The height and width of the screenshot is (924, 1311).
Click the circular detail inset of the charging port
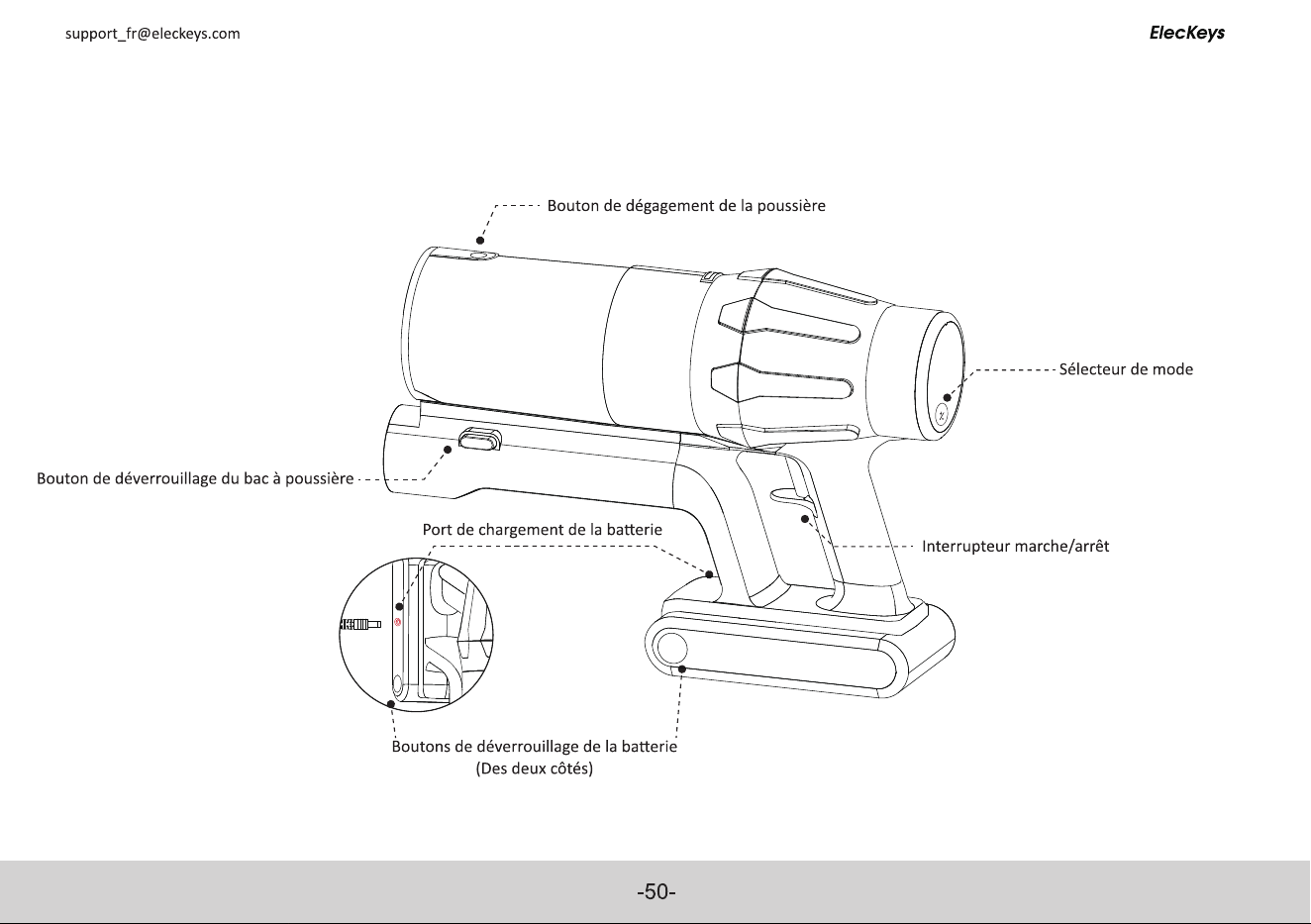pos(416,634)
